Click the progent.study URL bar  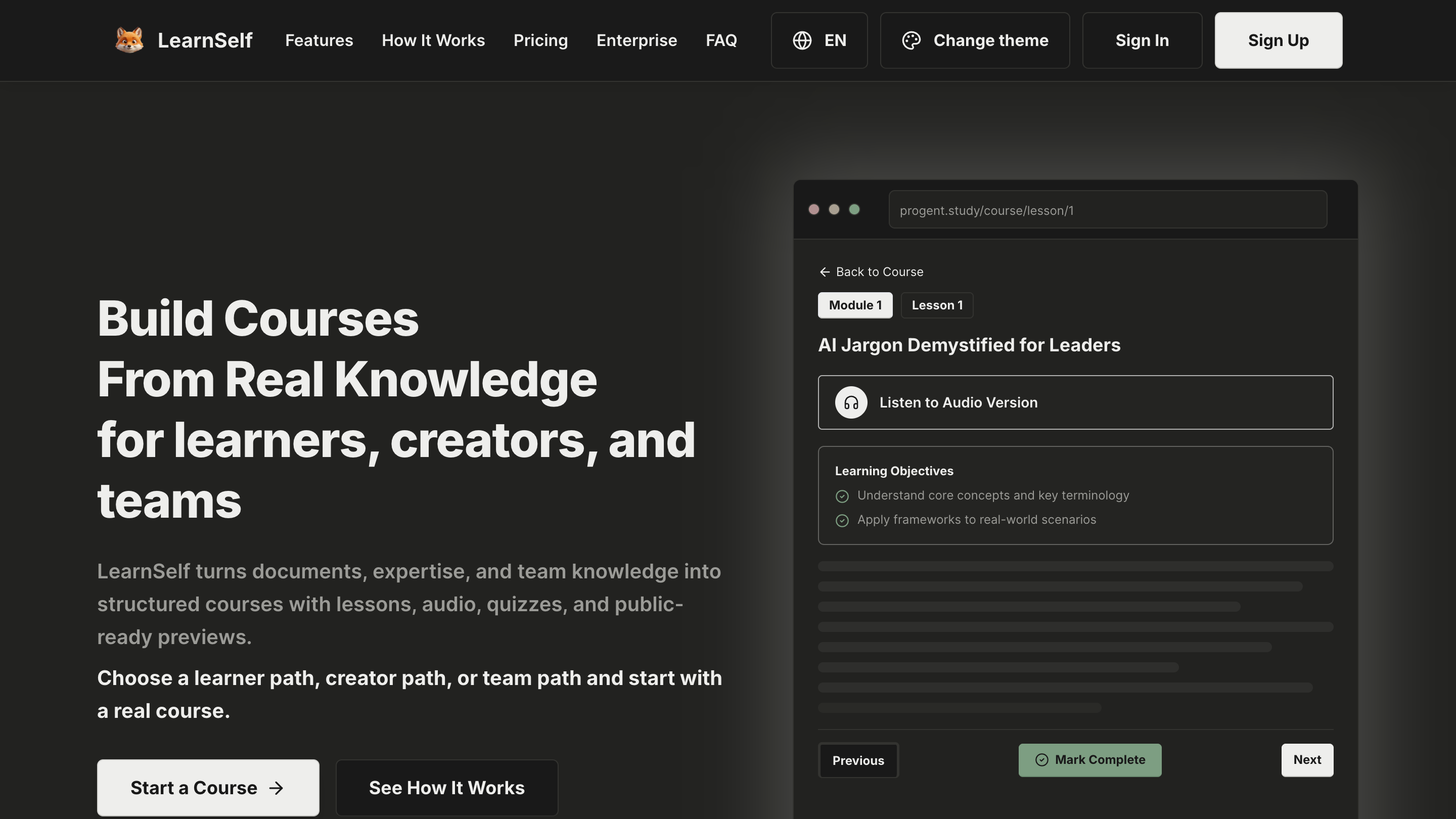(x=1108, y=210)
